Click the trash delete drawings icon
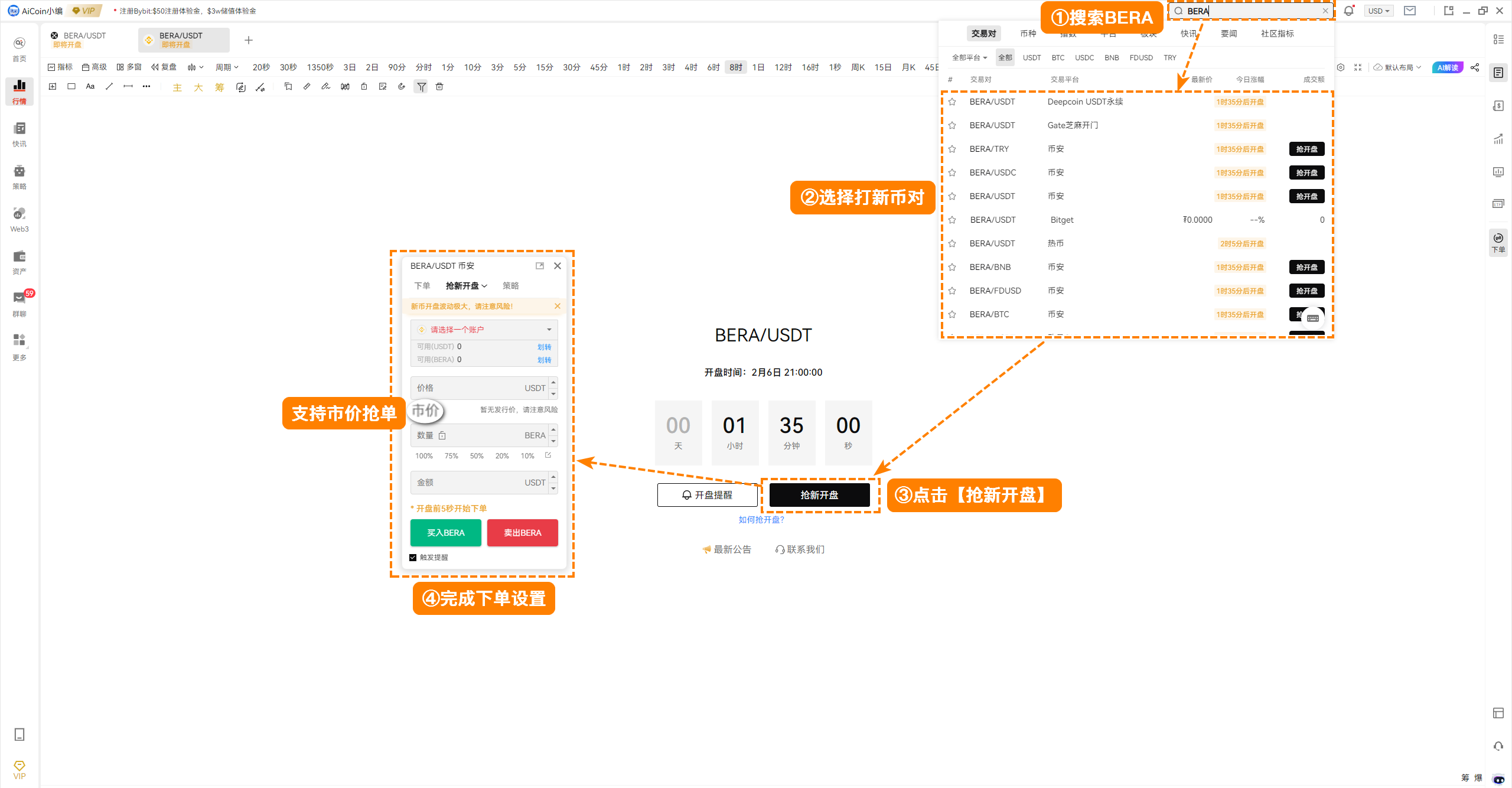1512x788 pixels. (x=439, y=87)
